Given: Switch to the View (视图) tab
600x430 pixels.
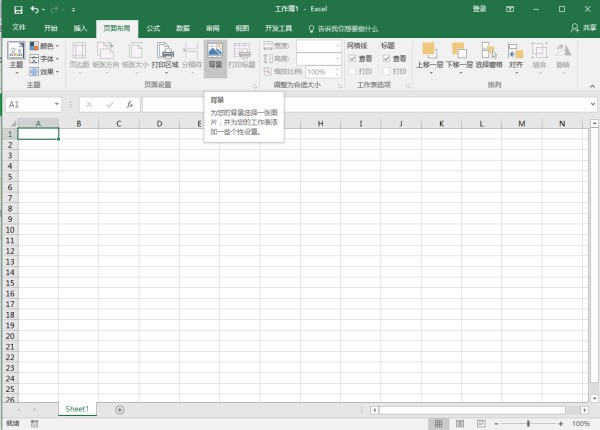Looking at the screenshot, I should [x=242, y=28].
